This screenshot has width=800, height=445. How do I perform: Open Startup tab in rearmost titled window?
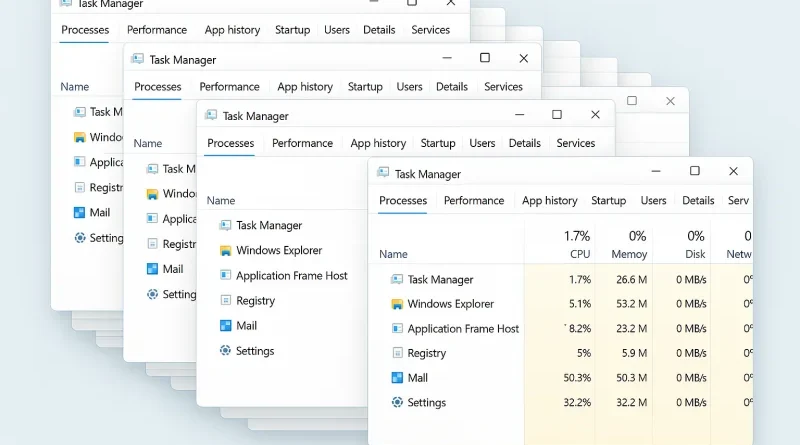point(292,30)
